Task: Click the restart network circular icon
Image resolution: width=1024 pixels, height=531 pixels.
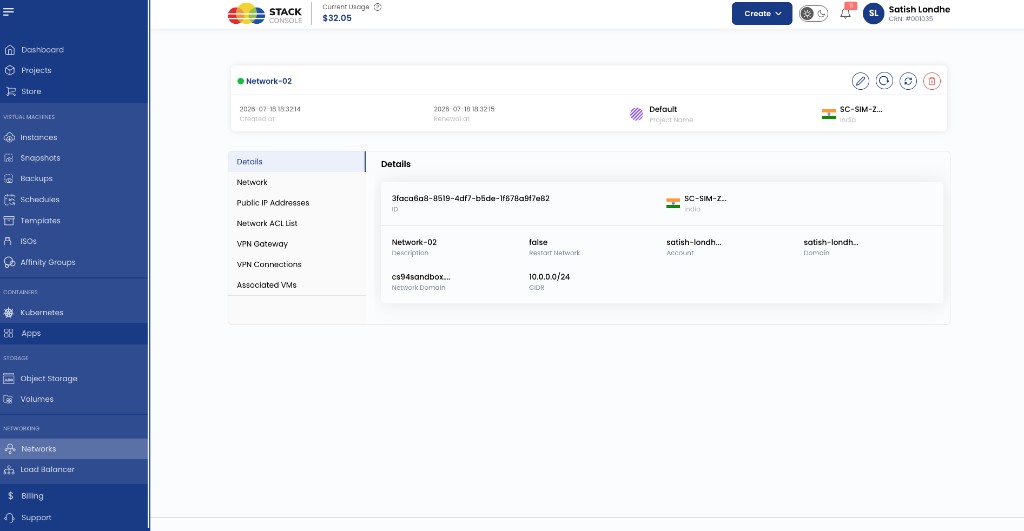Action: point(884,81)
